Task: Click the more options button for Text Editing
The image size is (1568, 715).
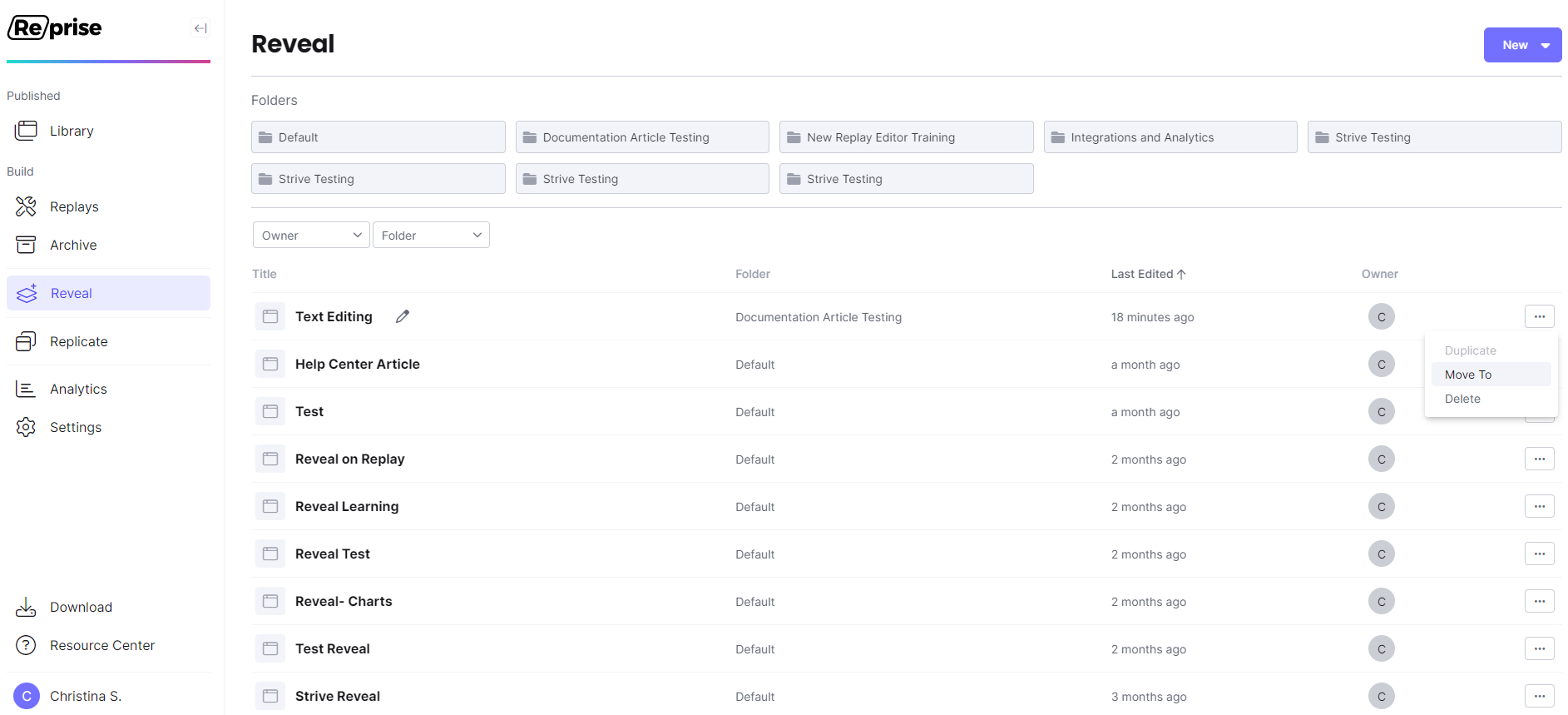Action: pos(1540,316)
